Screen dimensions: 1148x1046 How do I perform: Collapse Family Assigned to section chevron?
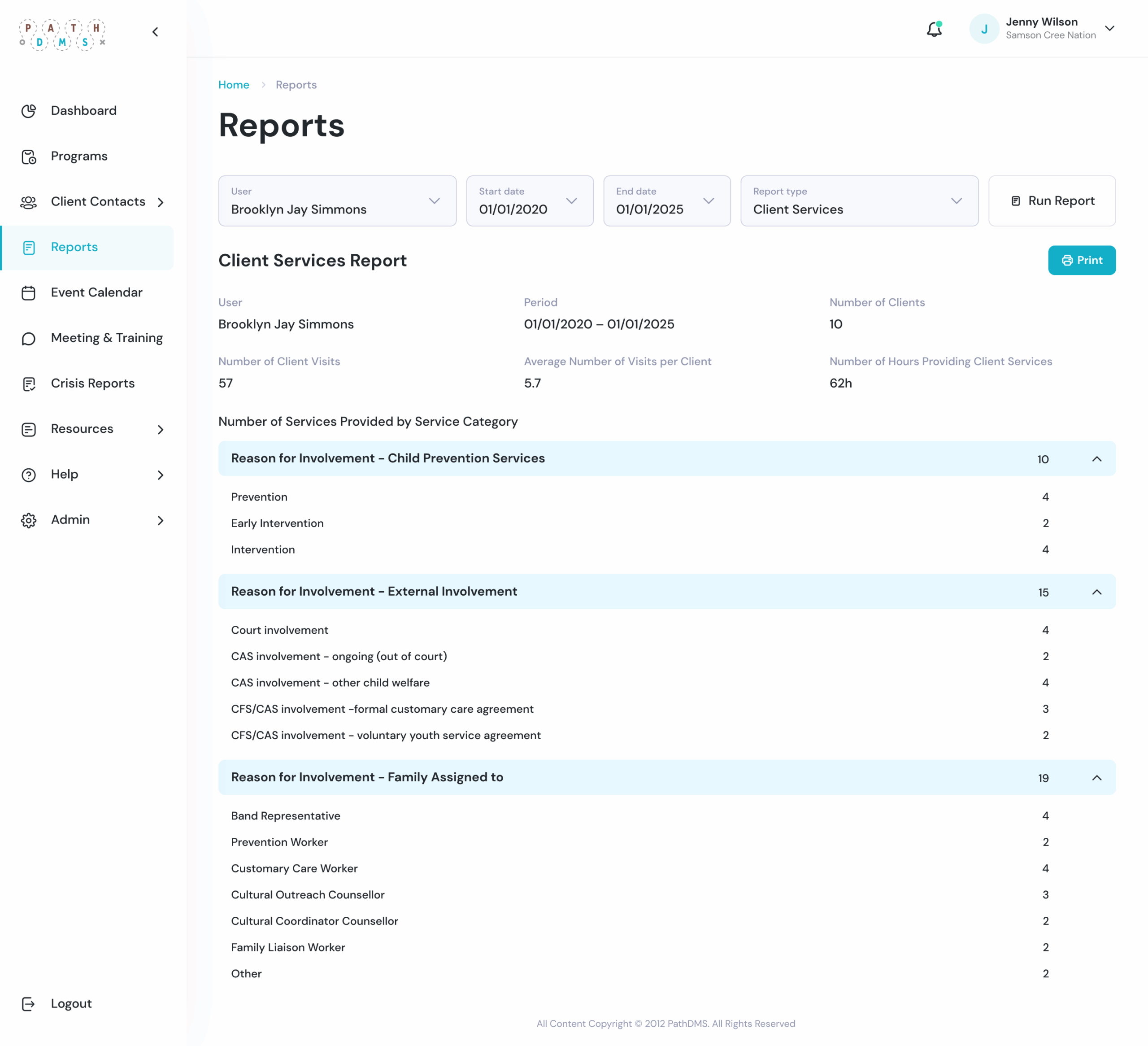click(1096, 778)
